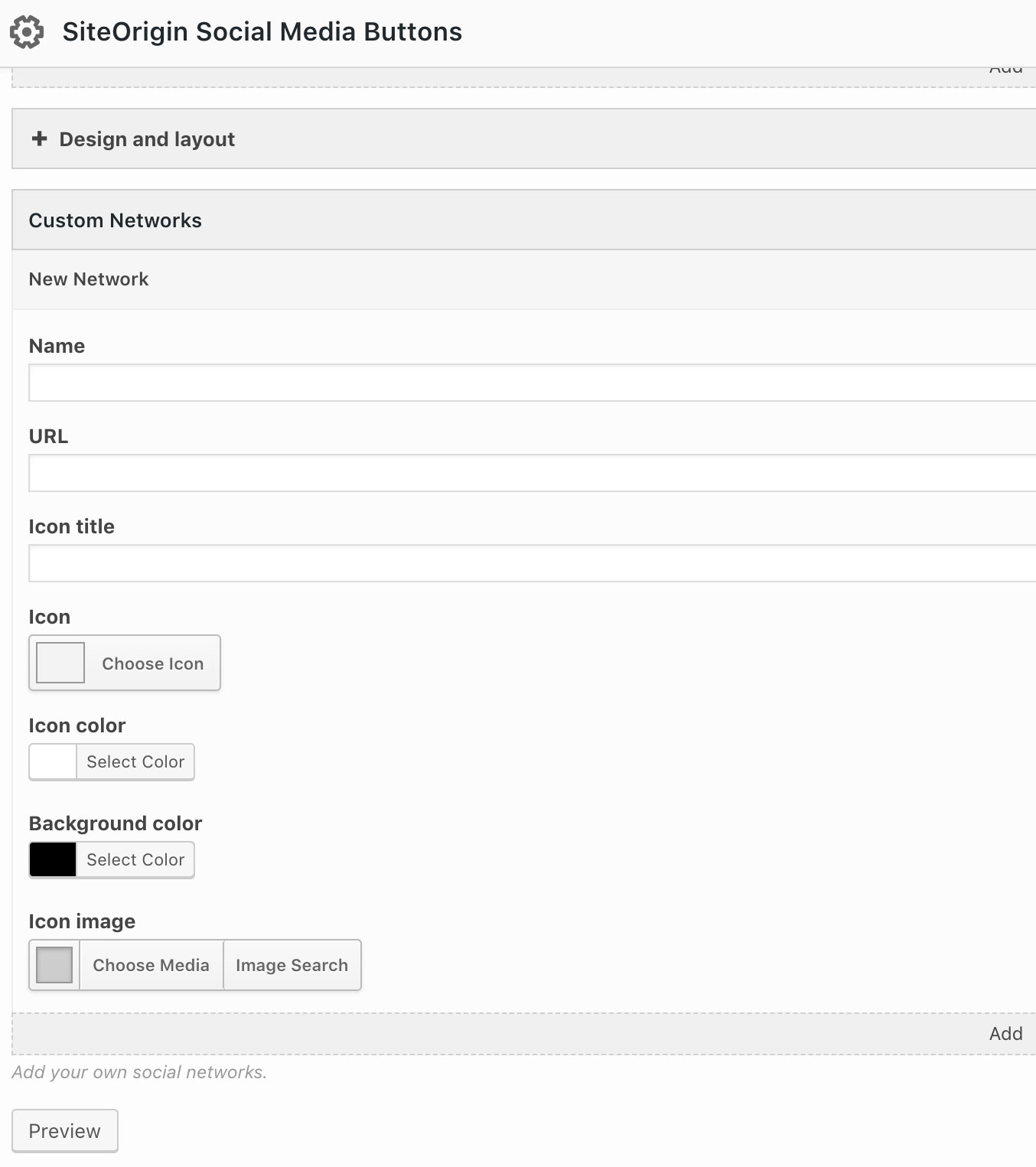Viewport: 1036px width, 1167px height.
Task: Click the SiteOrigin Social Media Buttons title
Action: tap(262, 32)
